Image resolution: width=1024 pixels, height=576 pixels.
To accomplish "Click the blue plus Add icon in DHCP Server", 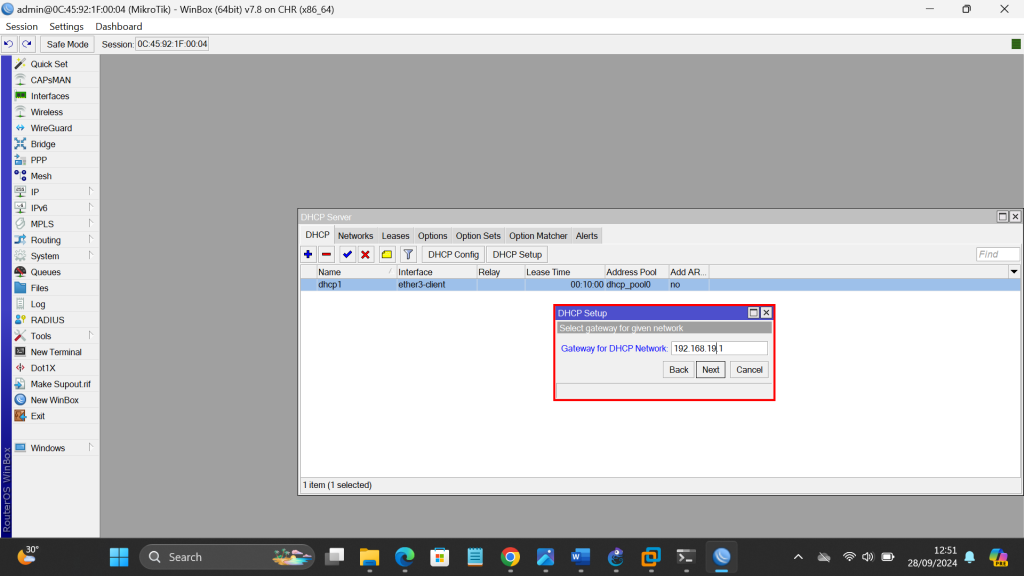I will [x=308, y=254].
